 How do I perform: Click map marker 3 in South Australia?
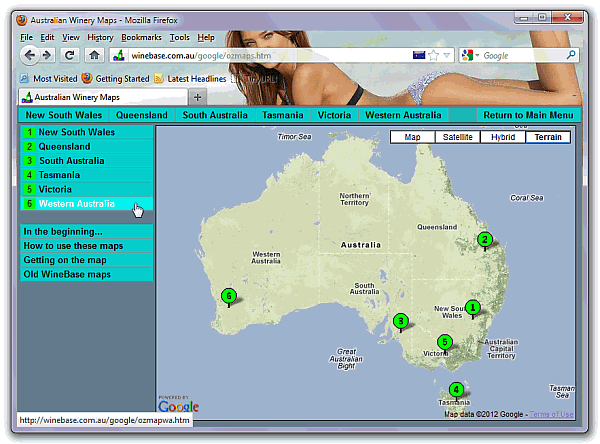(401, 321)
